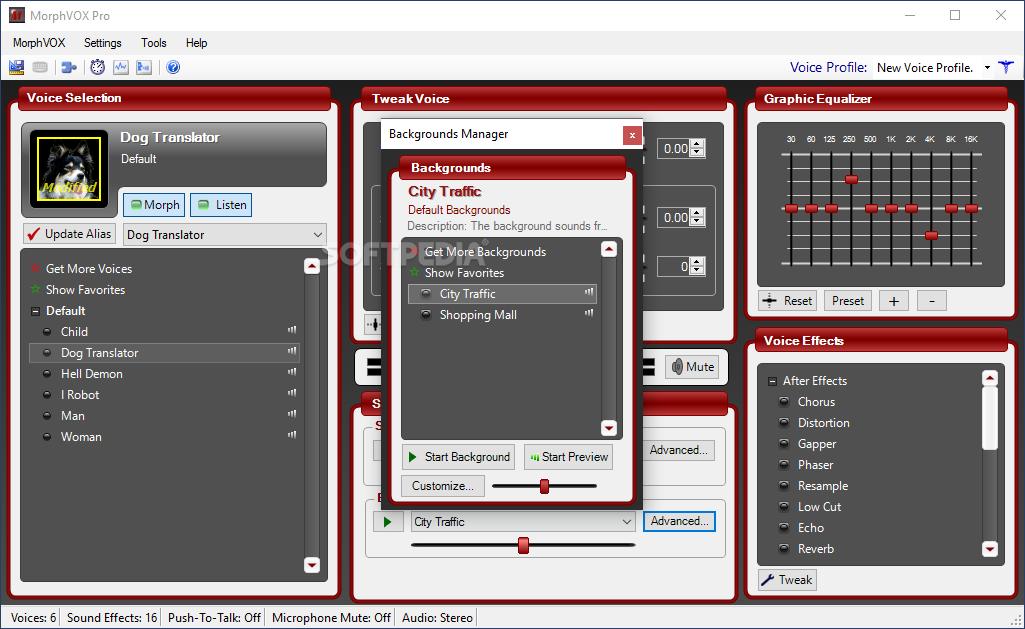The image size is (1025, 629).
Task: Collapse the Default voices group
Action: tap(35, 311)
